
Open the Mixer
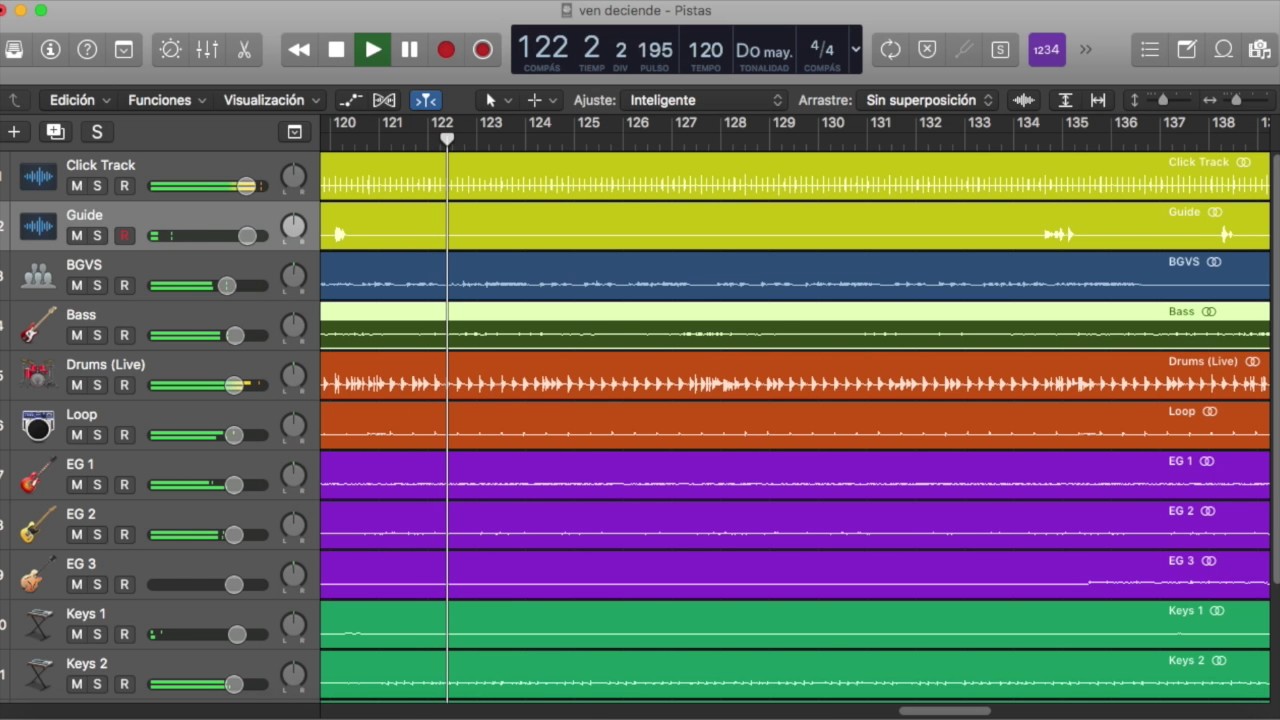pos(207,49)
